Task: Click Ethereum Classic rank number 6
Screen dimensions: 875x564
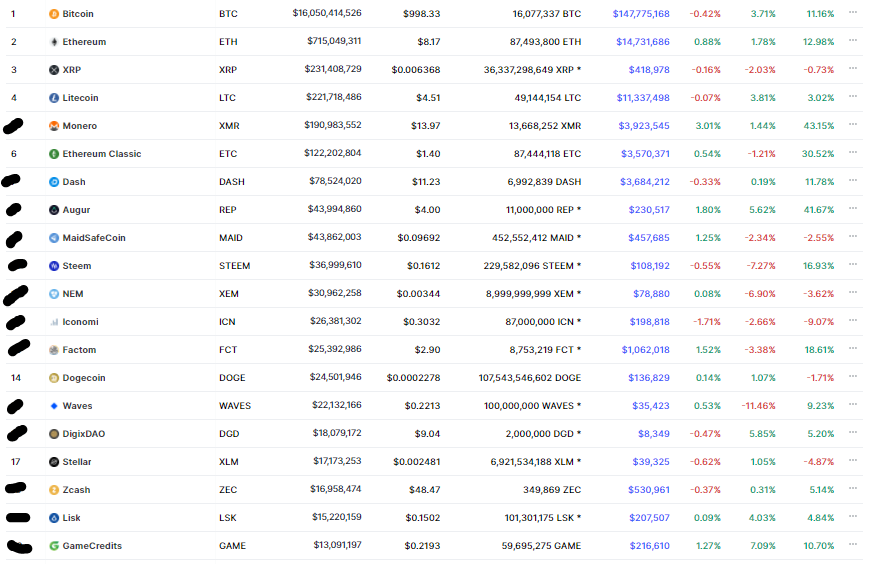Action: pyautogui.click(x=14, y=154)
